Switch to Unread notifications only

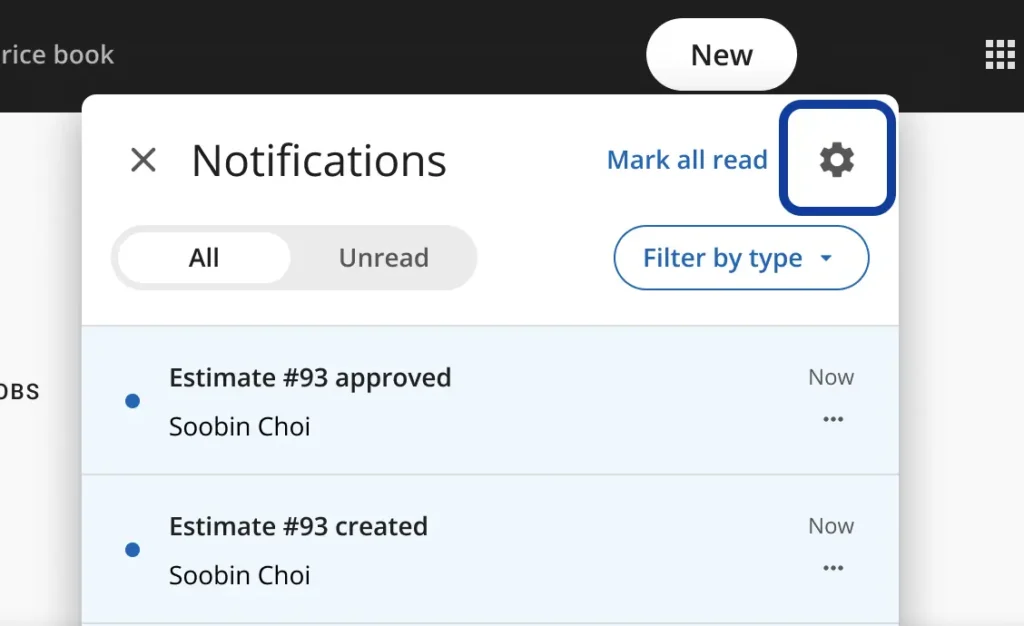tap(383, 258)
